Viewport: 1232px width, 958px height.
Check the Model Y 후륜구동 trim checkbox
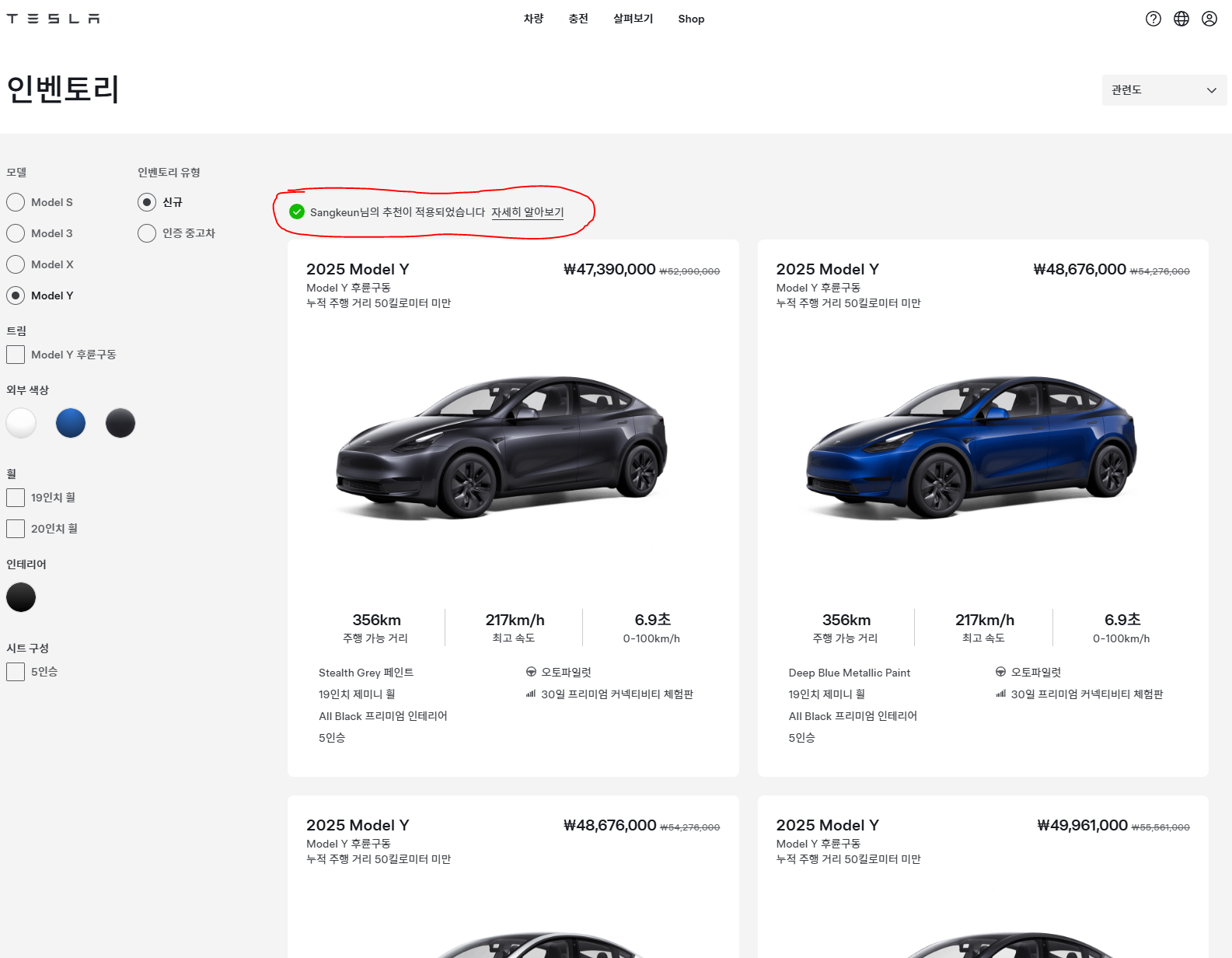[x=16, y=355]
